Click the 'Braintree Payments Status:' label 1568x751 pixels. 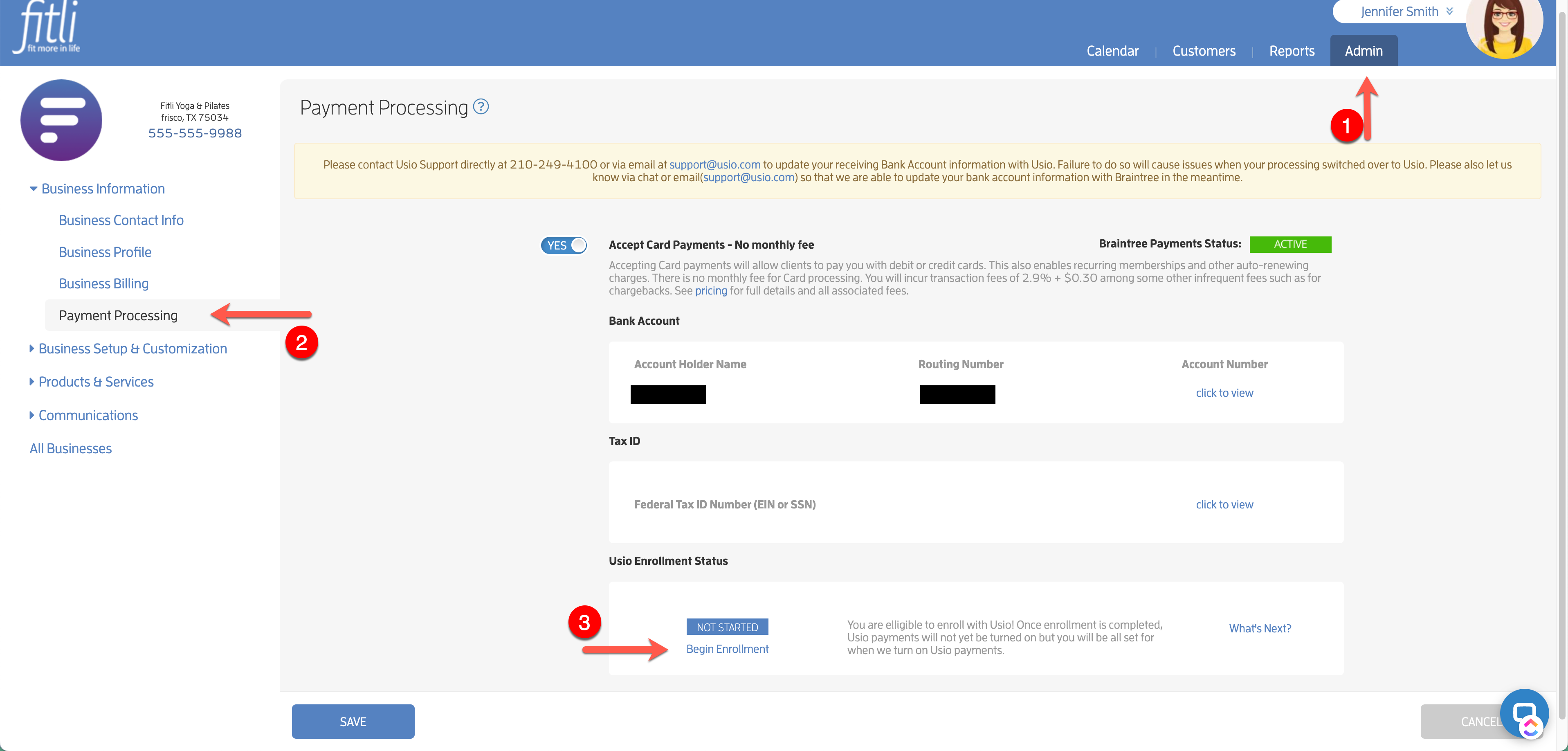coord(1170,244)
